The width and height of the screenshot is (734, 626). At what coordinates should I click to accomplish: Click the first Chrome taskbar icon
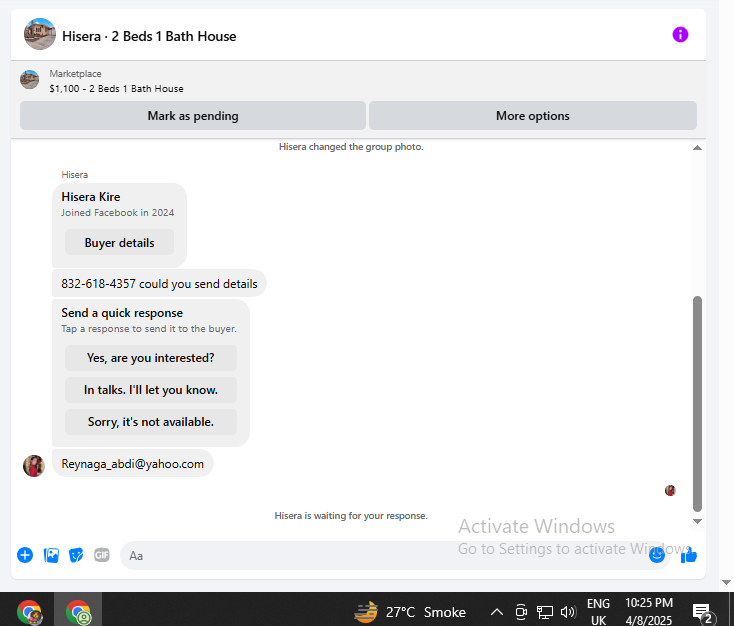pos(29,612)
